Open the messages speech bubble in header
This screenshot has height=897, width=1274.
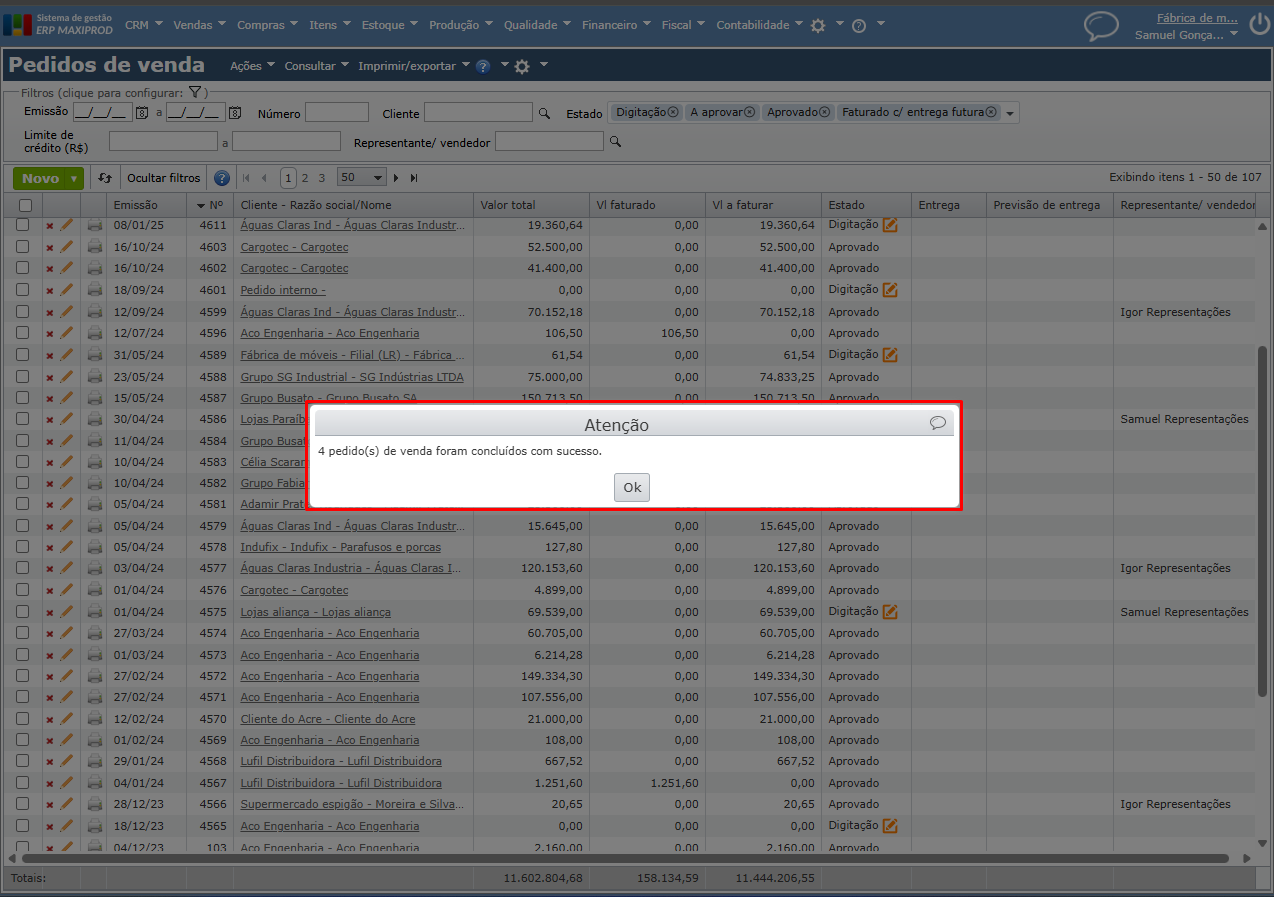point(1101,26)
